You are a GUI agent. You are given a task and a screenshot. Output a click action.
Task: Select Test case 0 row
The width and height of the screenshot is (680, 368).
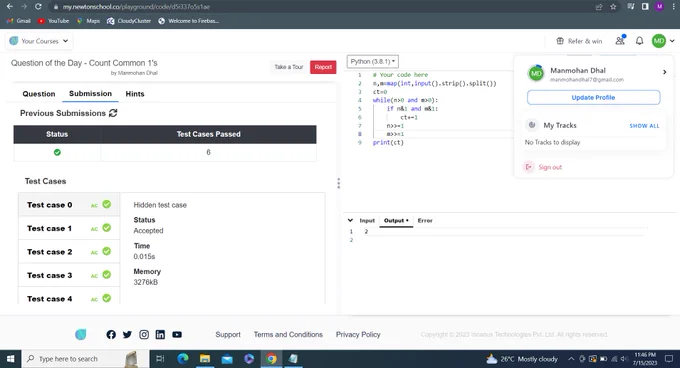click(69, 205)
